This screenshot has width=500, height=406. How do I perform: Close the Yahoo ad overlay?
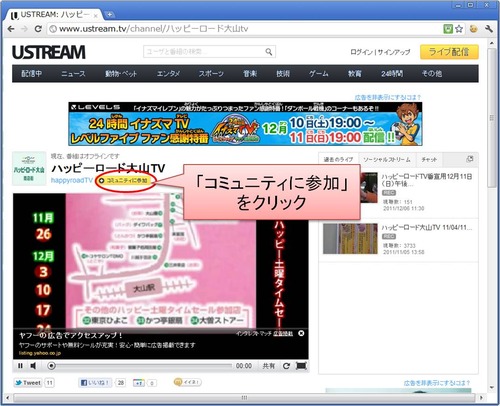[x=301, y=333]
